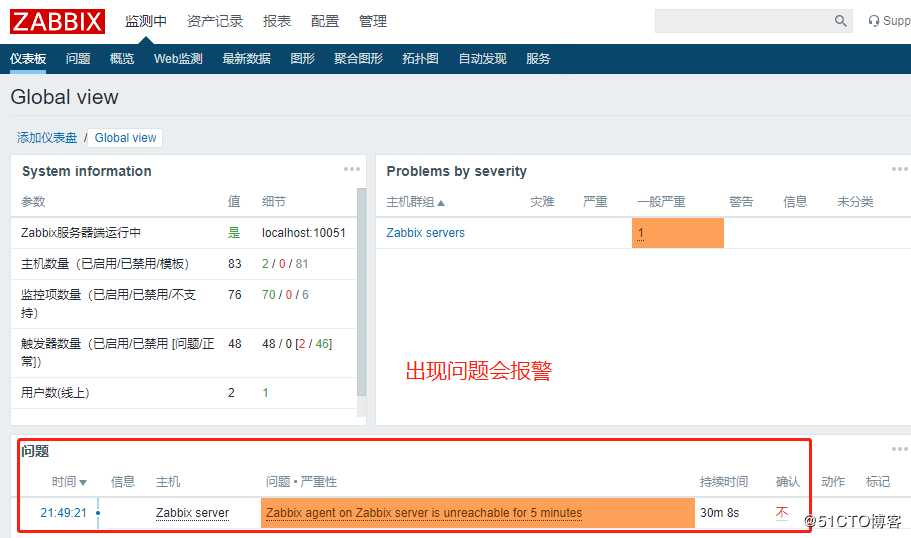Click the orange 一般严重 count cell
This screenshot has width=911, height=538.
point(677,233)
